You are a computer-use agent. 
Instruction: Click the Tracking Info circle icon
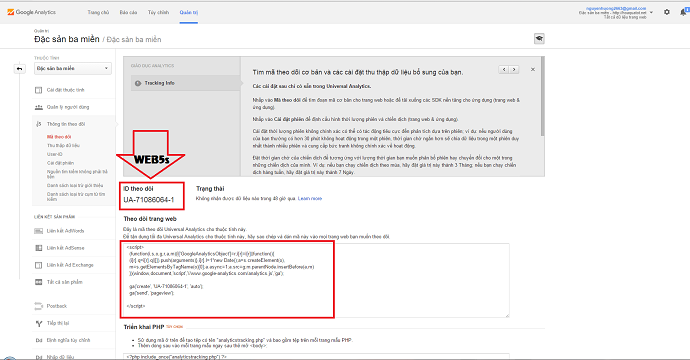click(x=138, y=83)
